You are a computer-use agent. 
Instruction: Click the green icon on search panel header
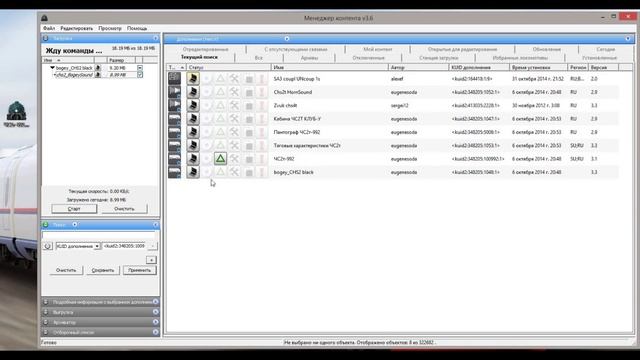pyautogui.click(x=46, y=224)
